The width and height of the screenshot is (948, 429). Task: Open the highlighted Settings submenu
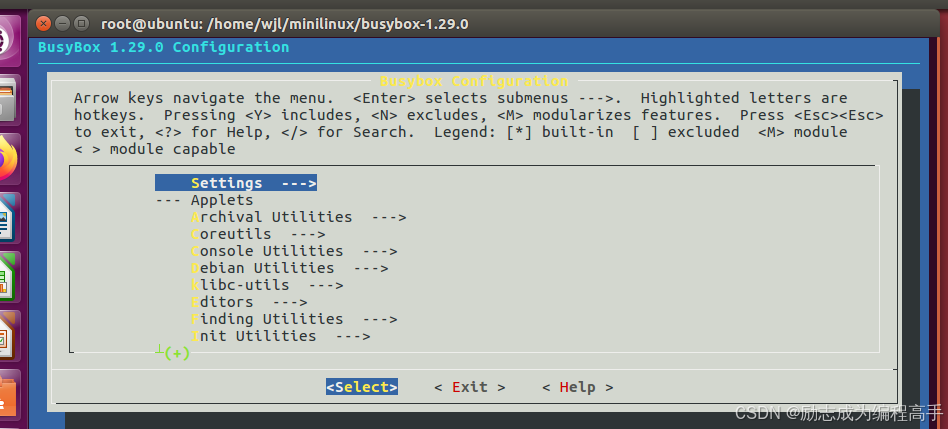tap(236, 183)
